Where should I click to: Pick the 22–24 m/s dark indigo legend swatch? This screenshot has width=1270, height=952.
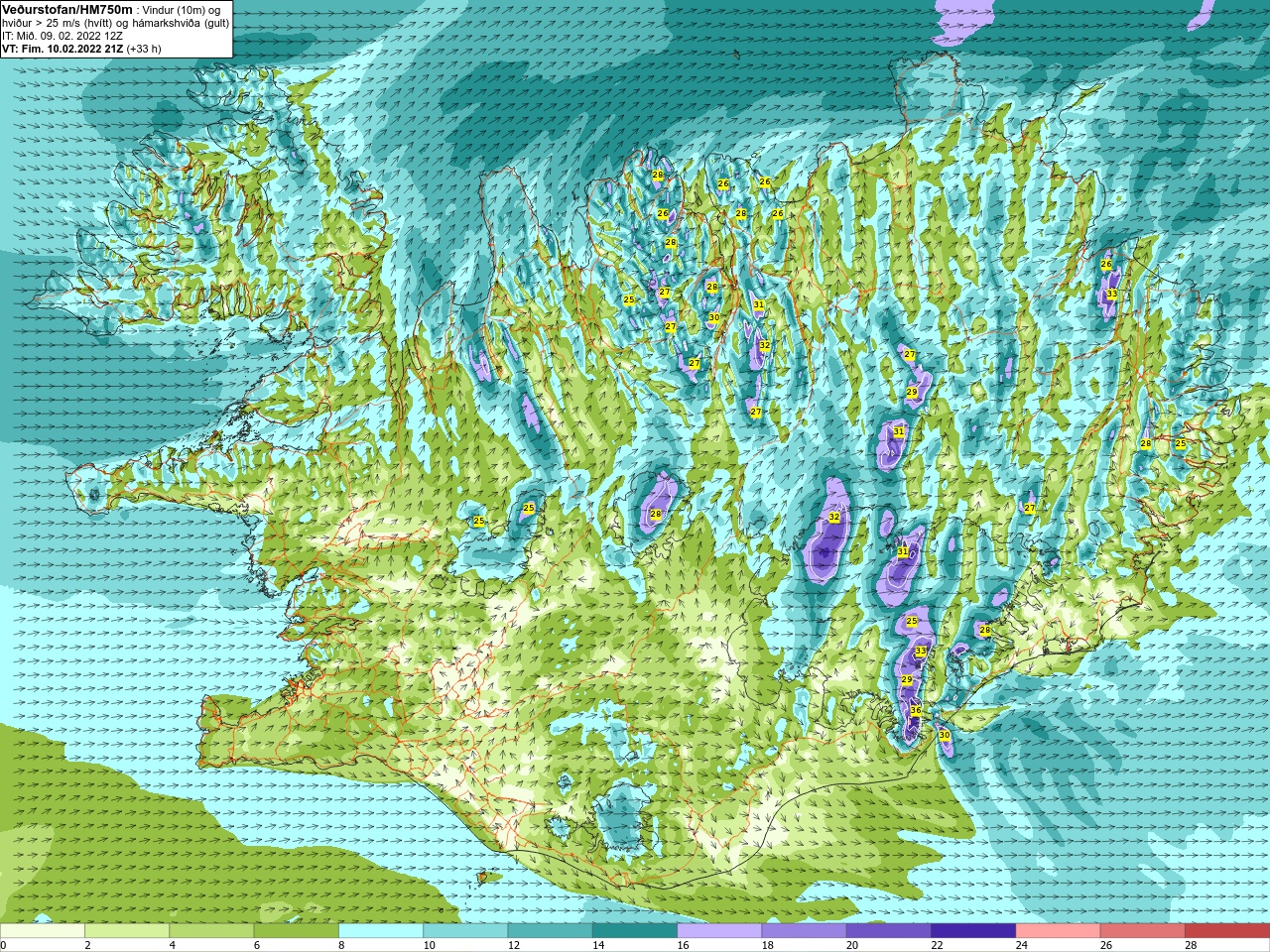click(973, 930)
